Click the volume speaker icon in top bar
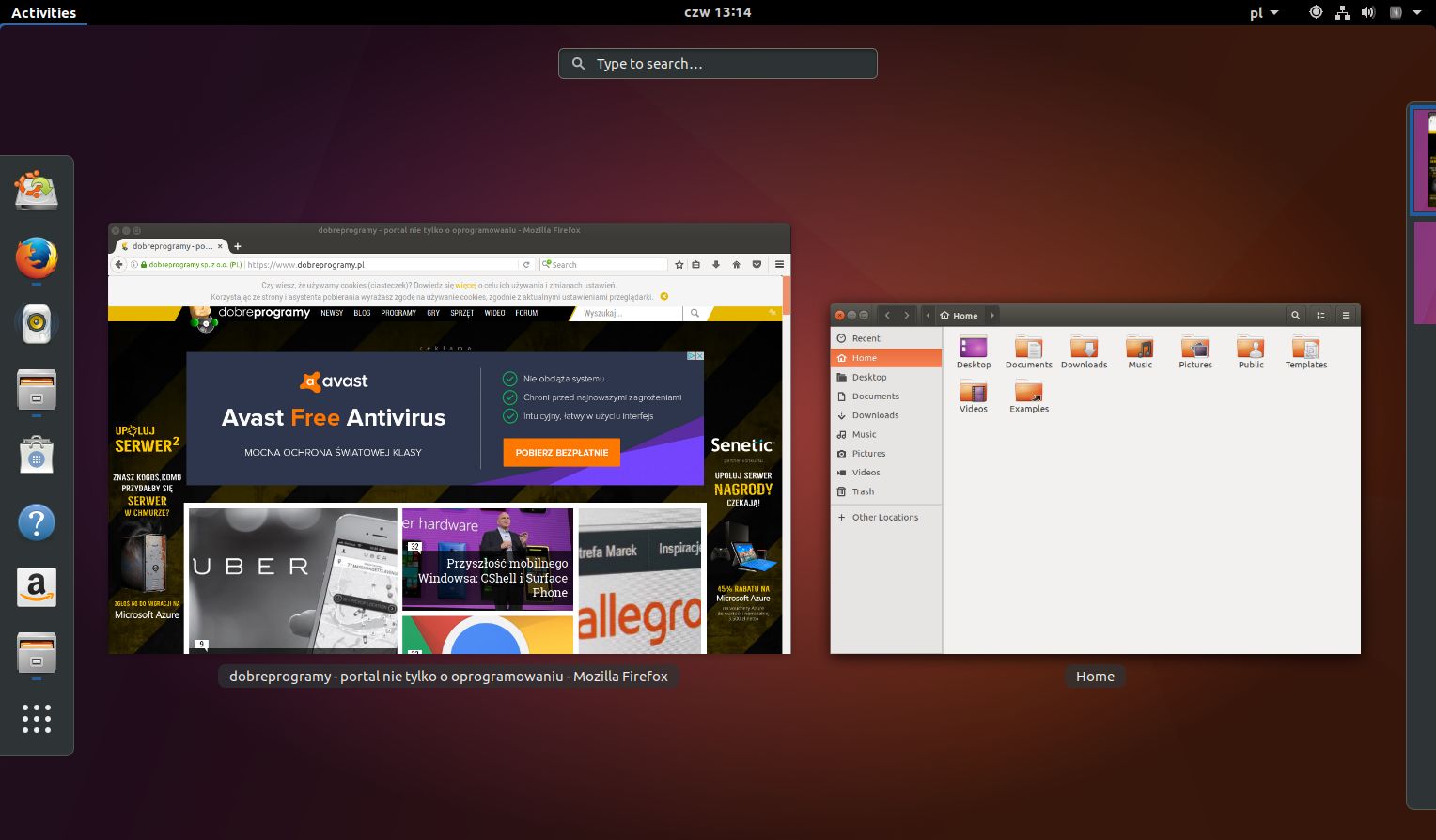 pos(1367,12)
